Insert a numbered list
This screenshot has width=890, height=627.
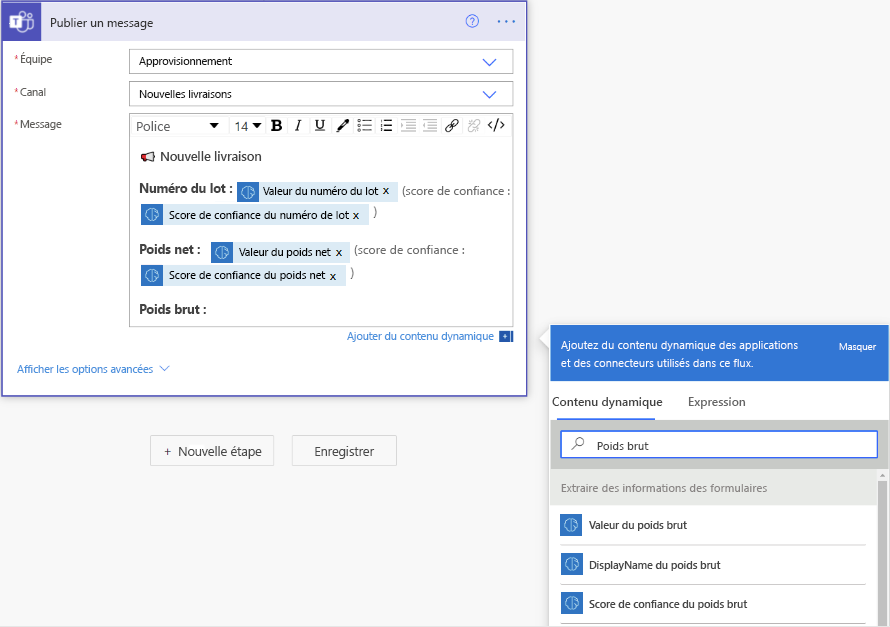[x=386, y=125]
